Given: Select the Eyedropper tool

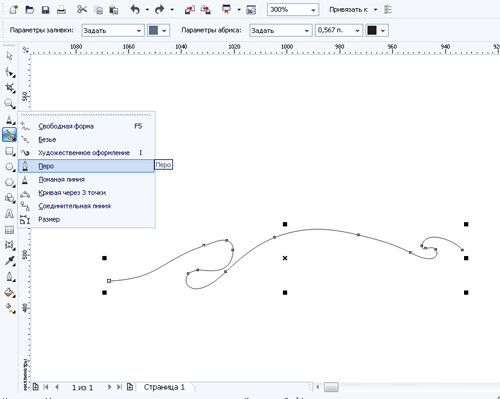Looking at the screenshot, I should (10, 261).
